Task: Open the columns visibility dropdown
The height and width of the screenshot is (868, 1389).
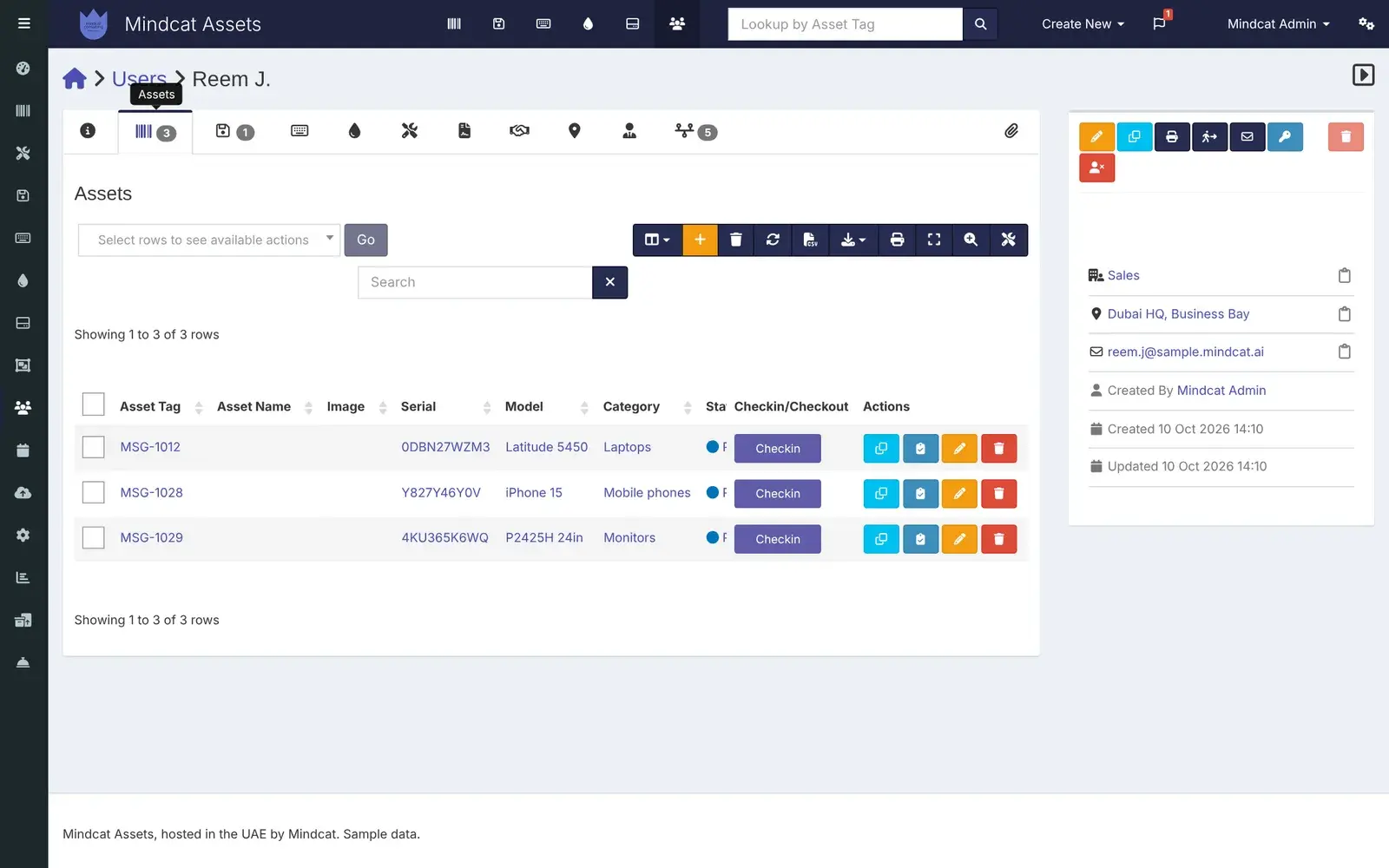Action: tap(657, 240)
